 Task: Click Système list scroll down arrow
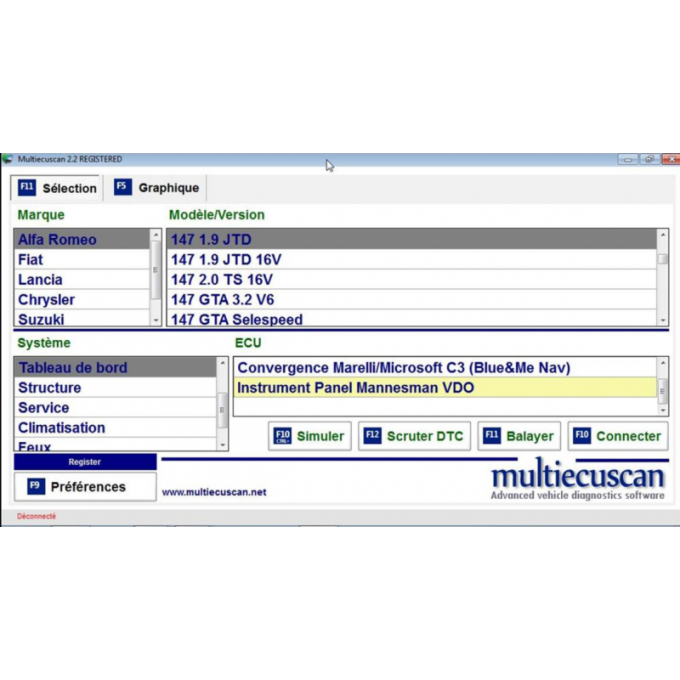(x=222, y=445)
